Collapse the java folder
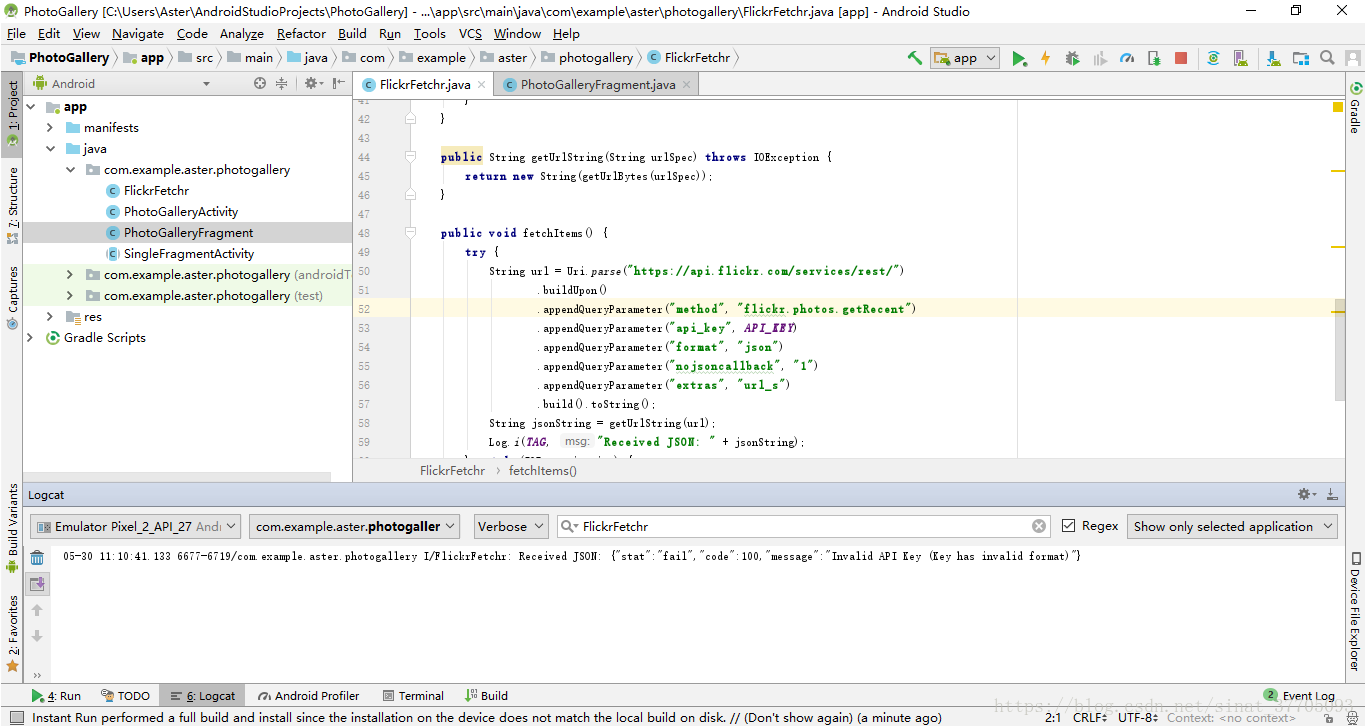This screenshot has width=1365, height=726. 50,149
